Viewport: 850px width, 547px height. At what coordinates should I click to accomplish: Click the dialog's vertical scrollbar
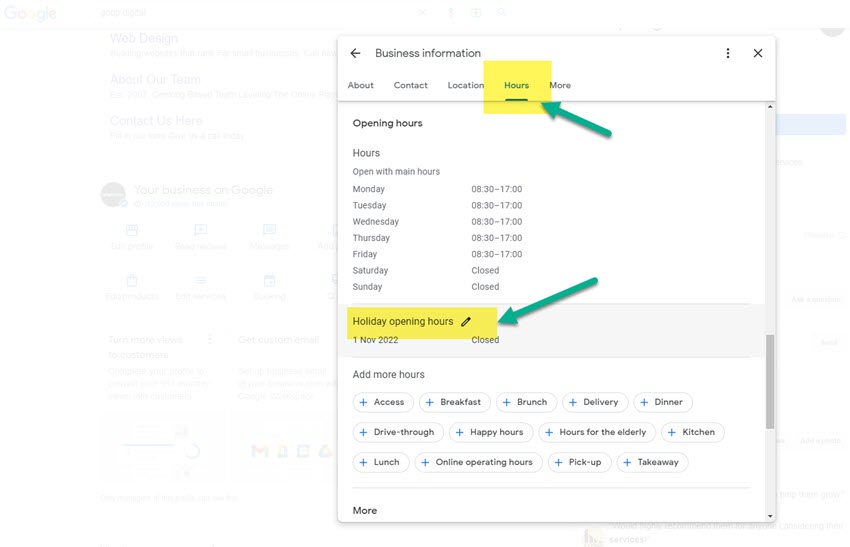(769, 380)
